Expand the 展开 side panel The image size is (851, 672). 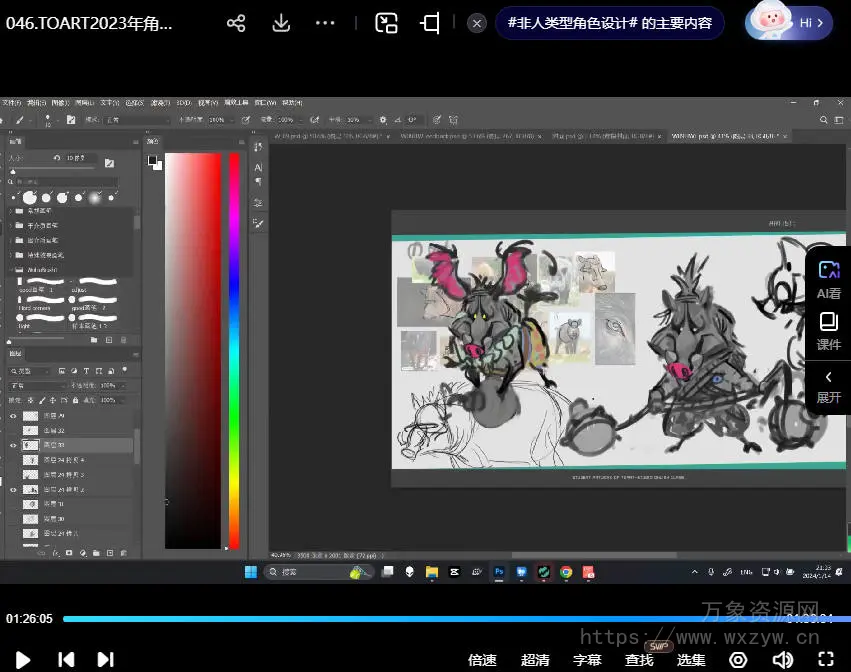tap(828, 385)
